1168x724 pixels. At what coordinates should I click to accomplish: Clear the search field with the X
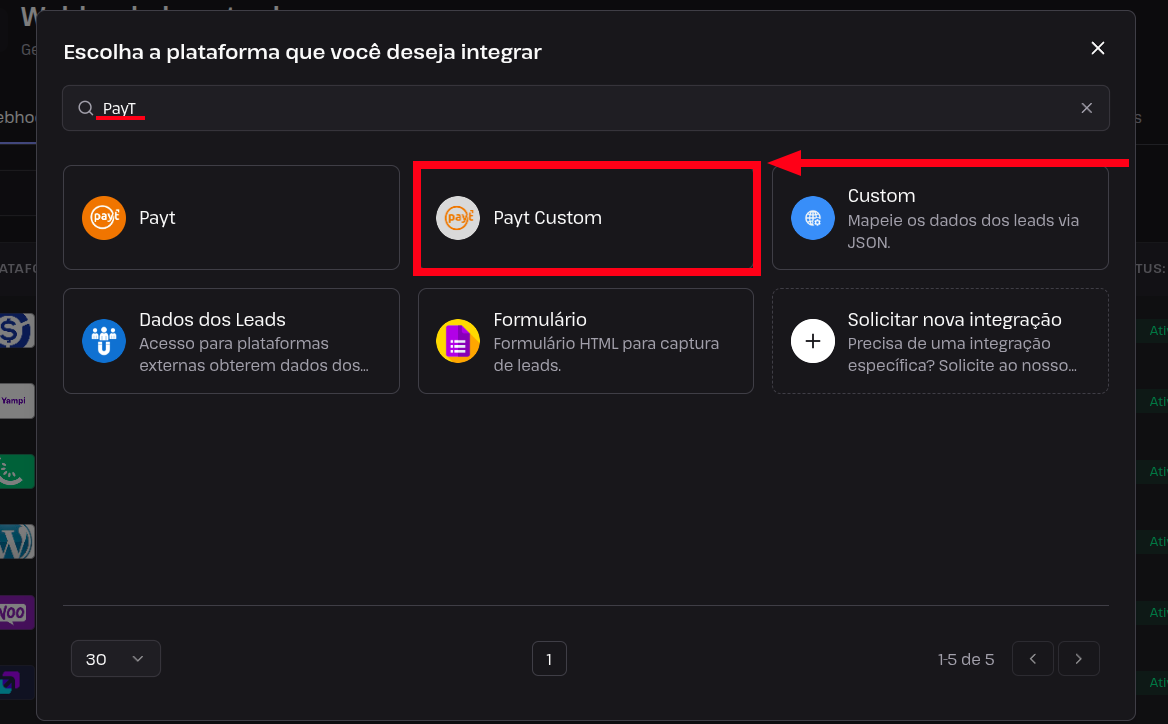point(1087,108)
